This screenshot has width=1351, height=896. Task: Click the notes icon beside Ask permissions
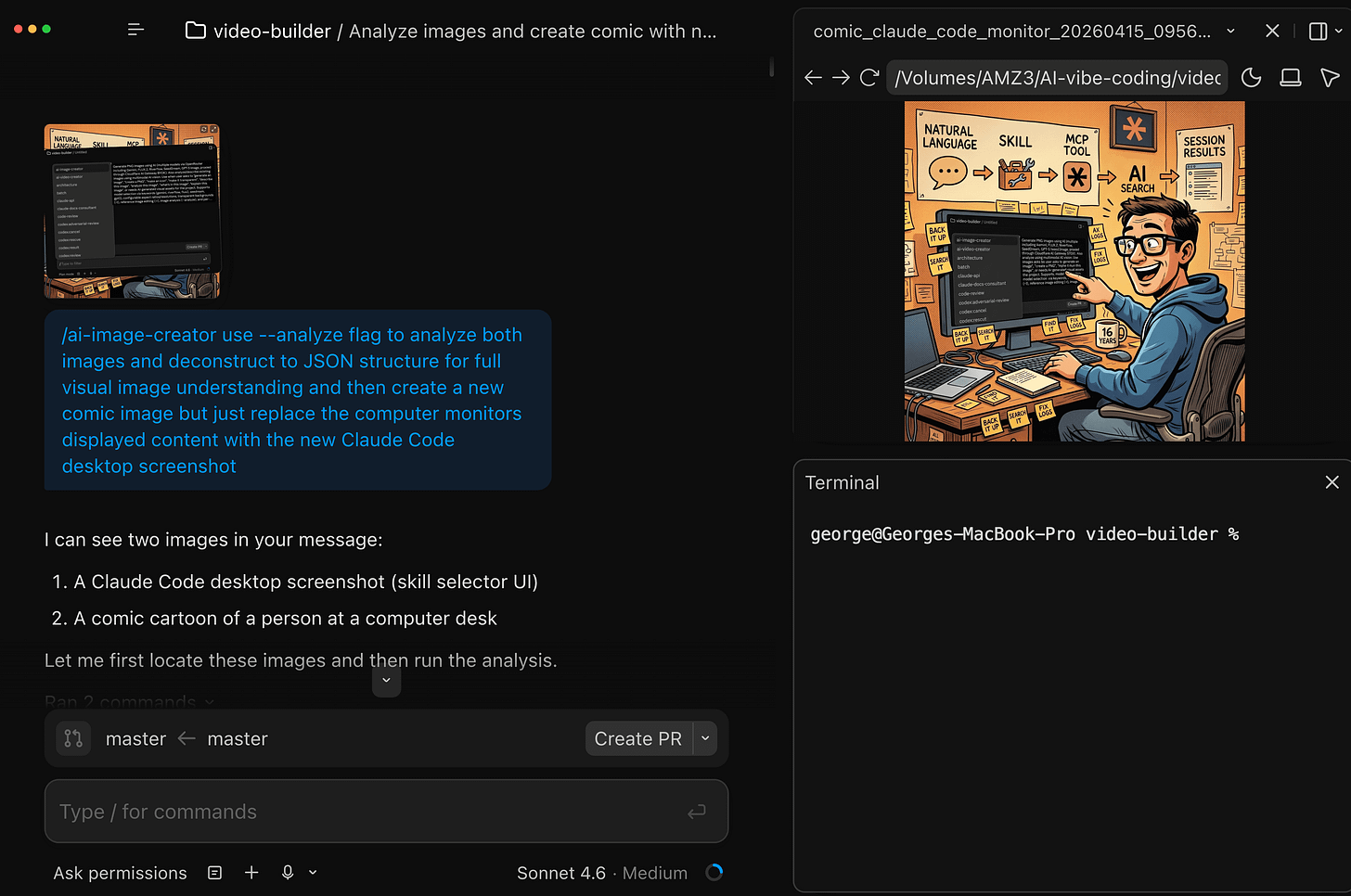(x=215, y=873)
